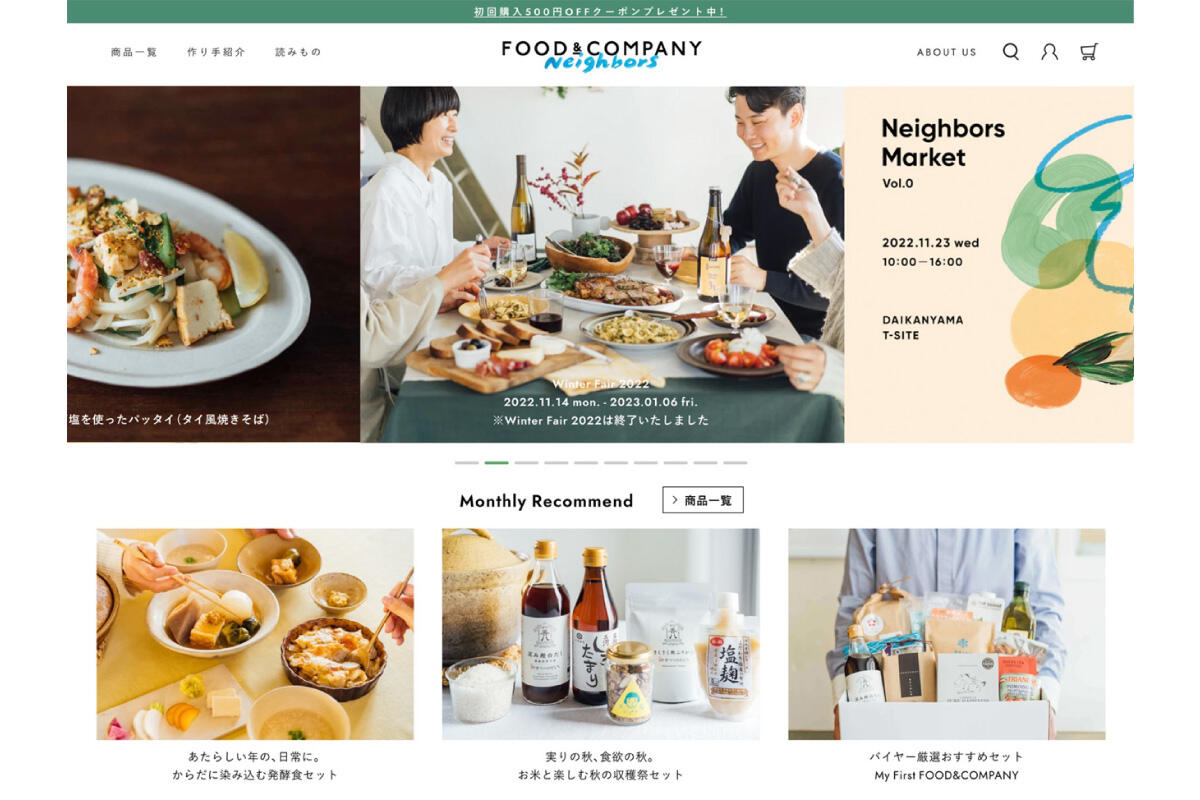
Task: Open the 読みもの menu item
Action: [x=299, y=52]
